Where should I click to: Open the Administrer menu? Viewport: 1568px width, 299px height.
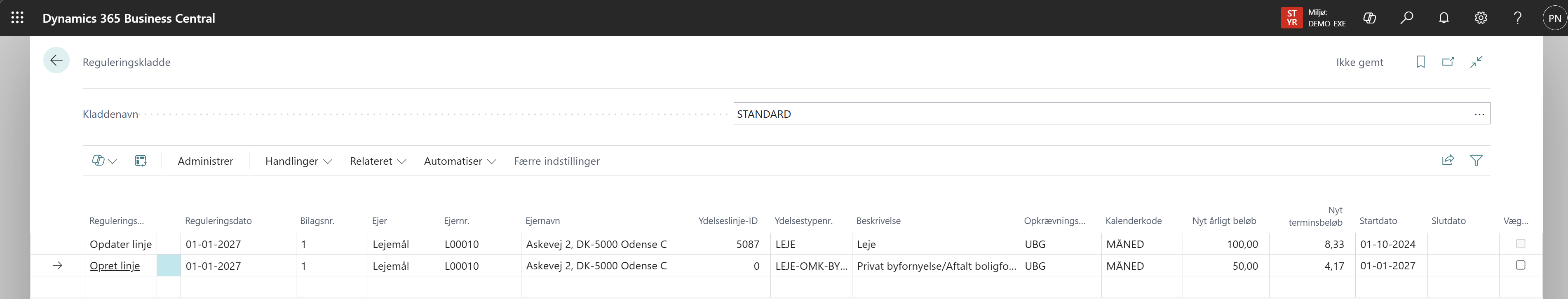(x=205, y=161)
